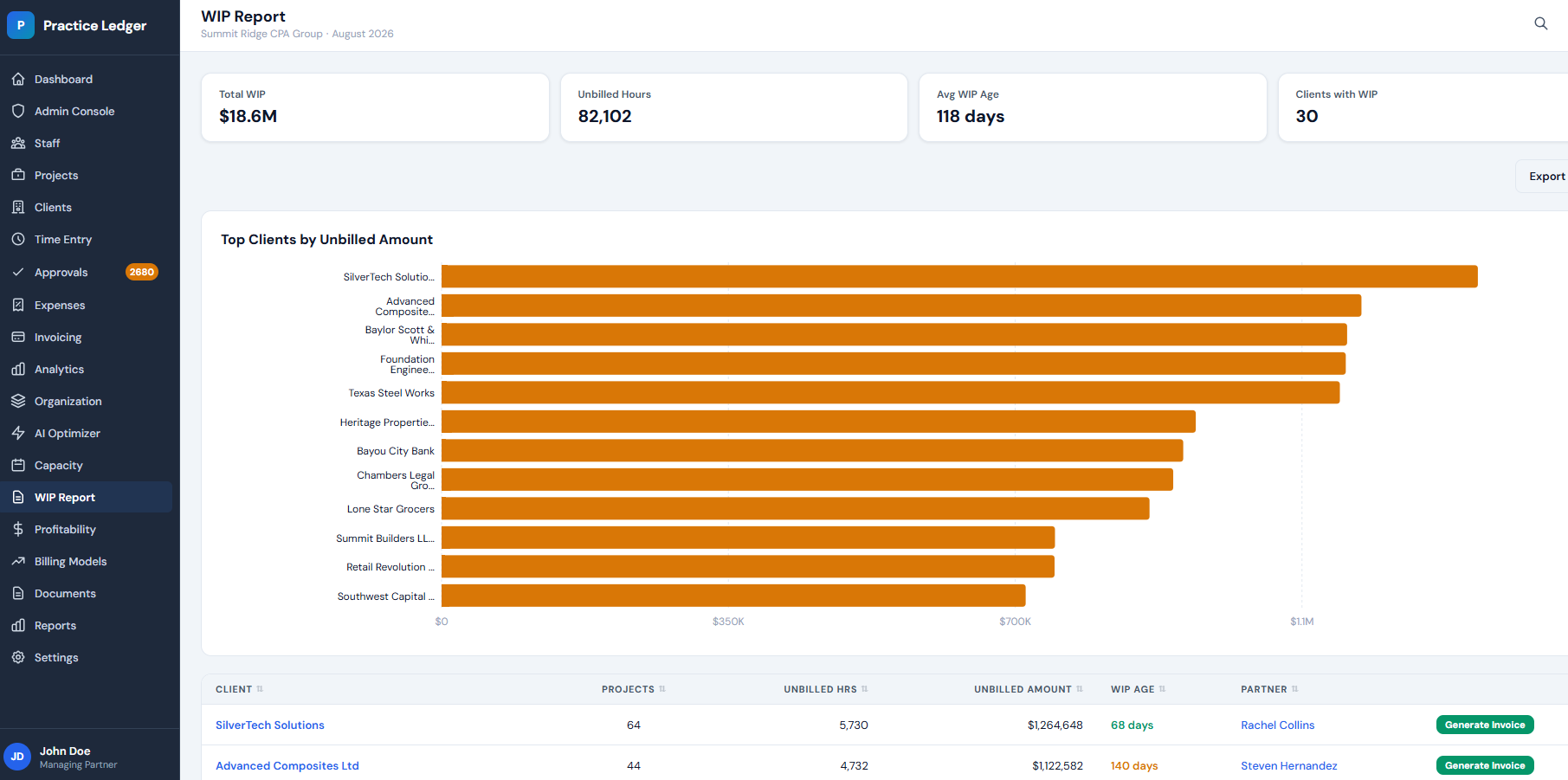The width and height of the screenshot is (1568, 780).
Task: Click the "140 days" WIP age value
Action: 1134,765
